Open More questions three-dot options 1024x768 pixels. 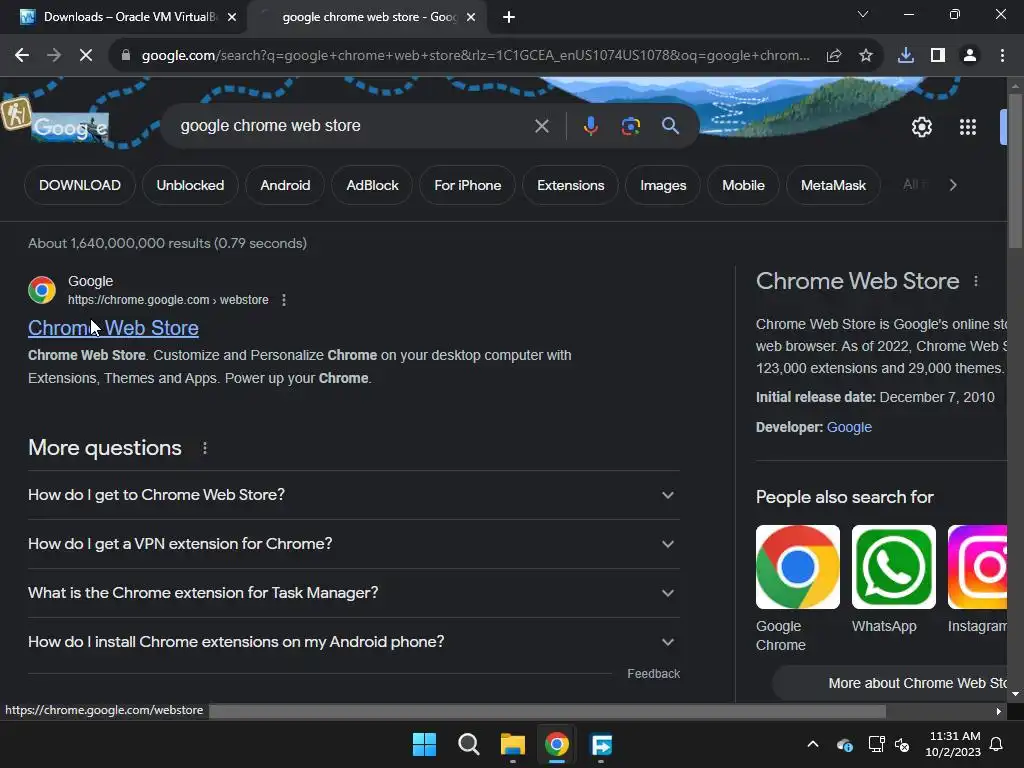point(204,448)
